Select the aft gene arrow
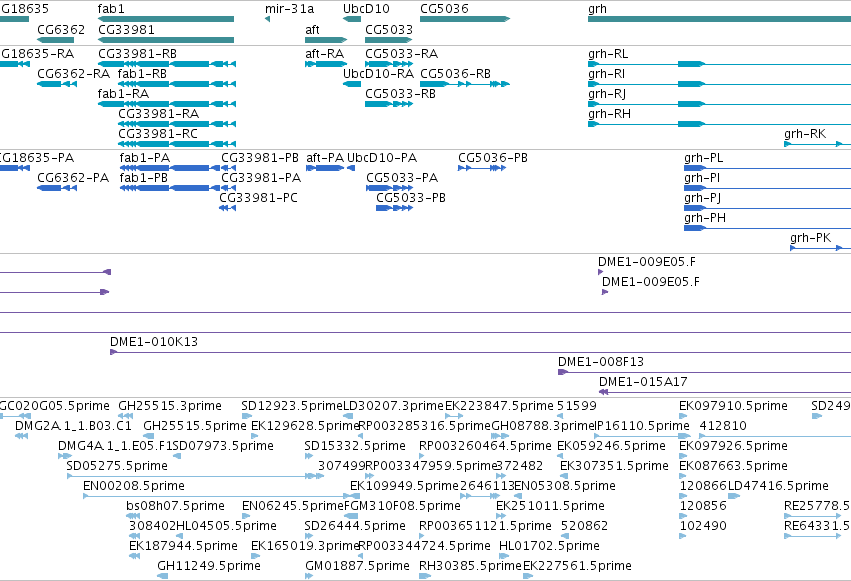 pos(326,40)
